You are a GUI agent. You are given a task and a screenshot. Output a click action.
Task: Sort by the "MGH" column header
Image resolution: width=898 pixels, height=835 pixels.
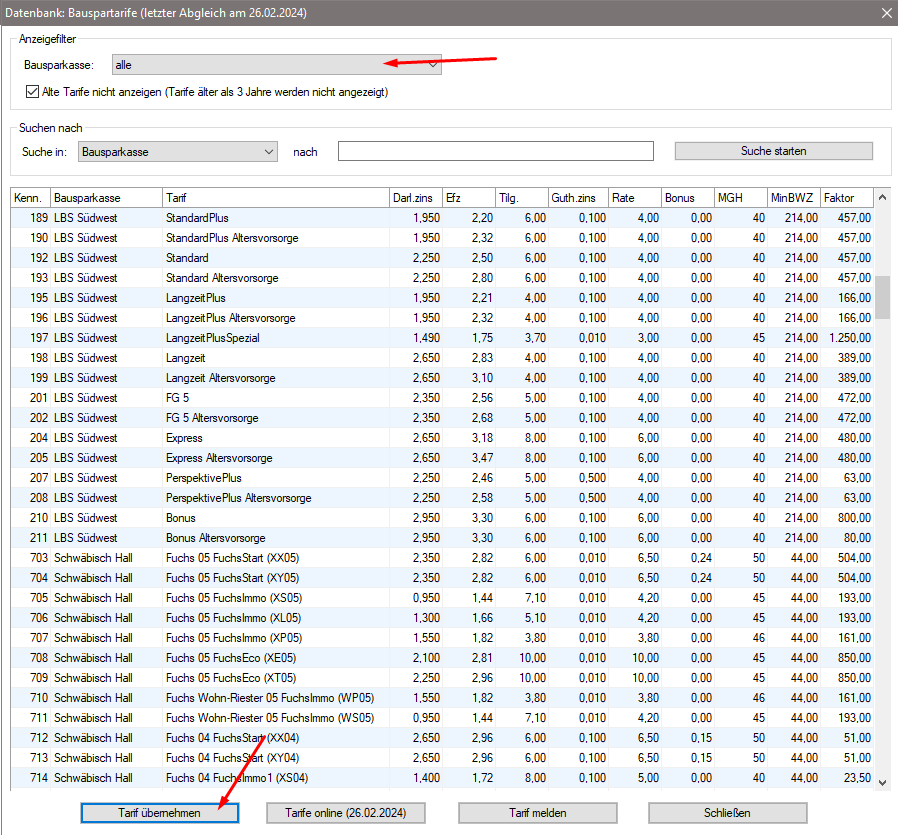click(x=741, y=198)
